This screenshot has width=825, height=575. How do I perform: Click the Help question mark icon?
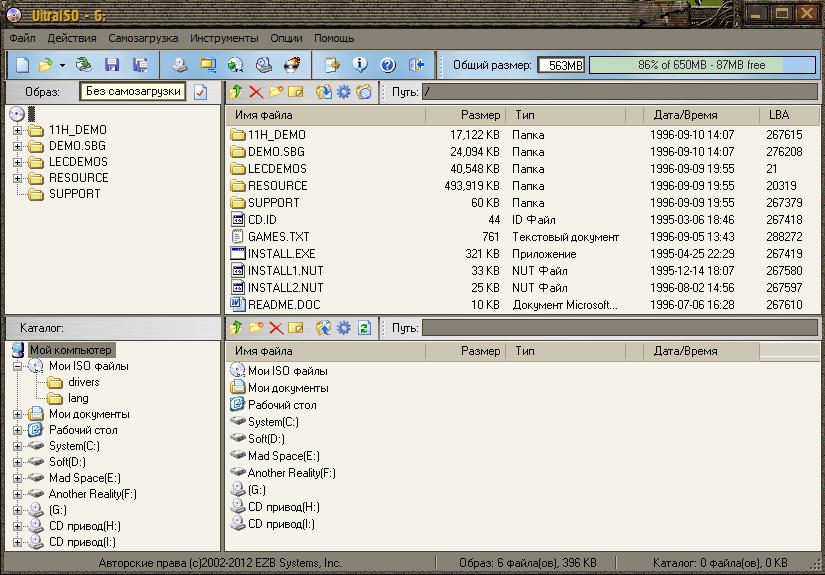click(x=388, y=65)
